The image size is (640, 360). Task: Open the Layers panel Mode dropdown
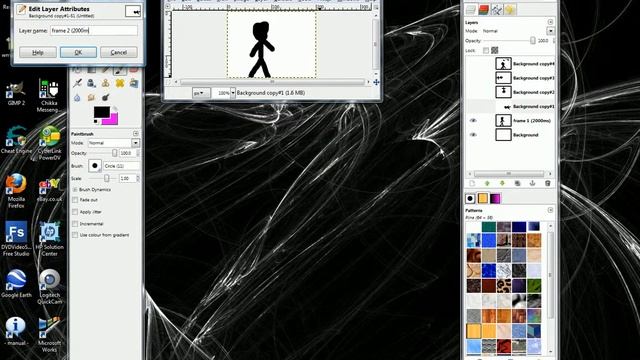(551, 31)
